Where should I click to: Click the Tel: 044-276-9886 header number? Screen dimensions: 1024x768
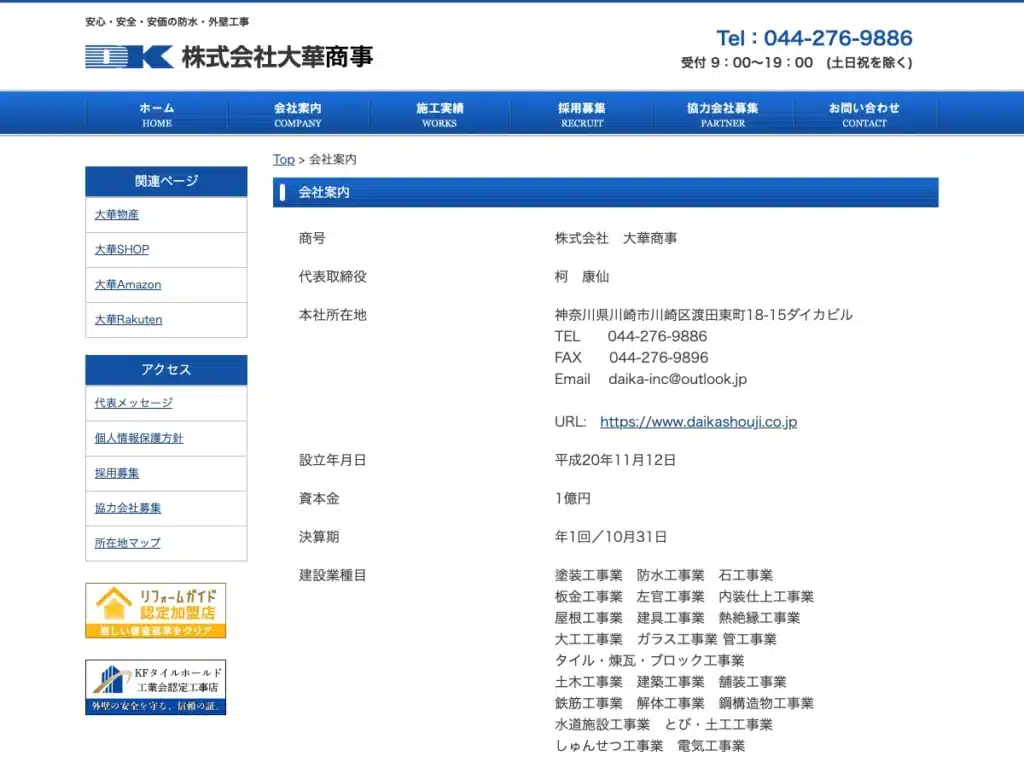pos(814,38)
